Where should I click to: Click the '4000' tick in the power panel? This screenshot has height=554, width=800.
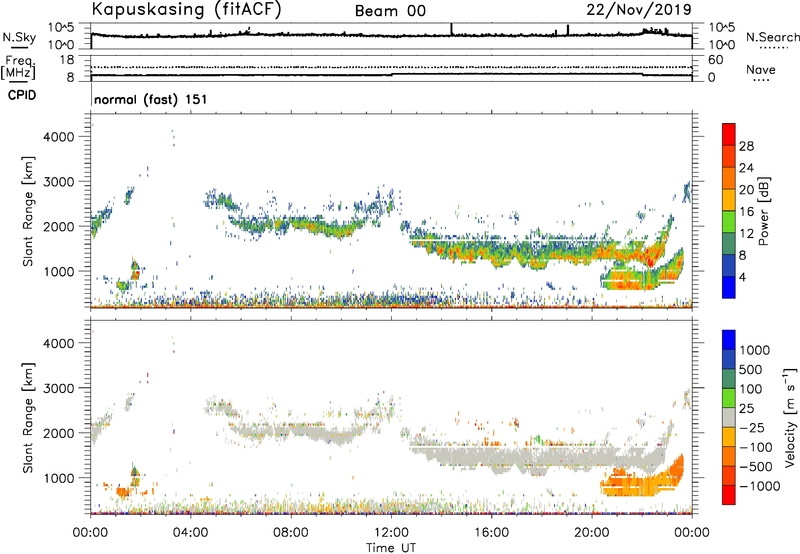(59, 137)
